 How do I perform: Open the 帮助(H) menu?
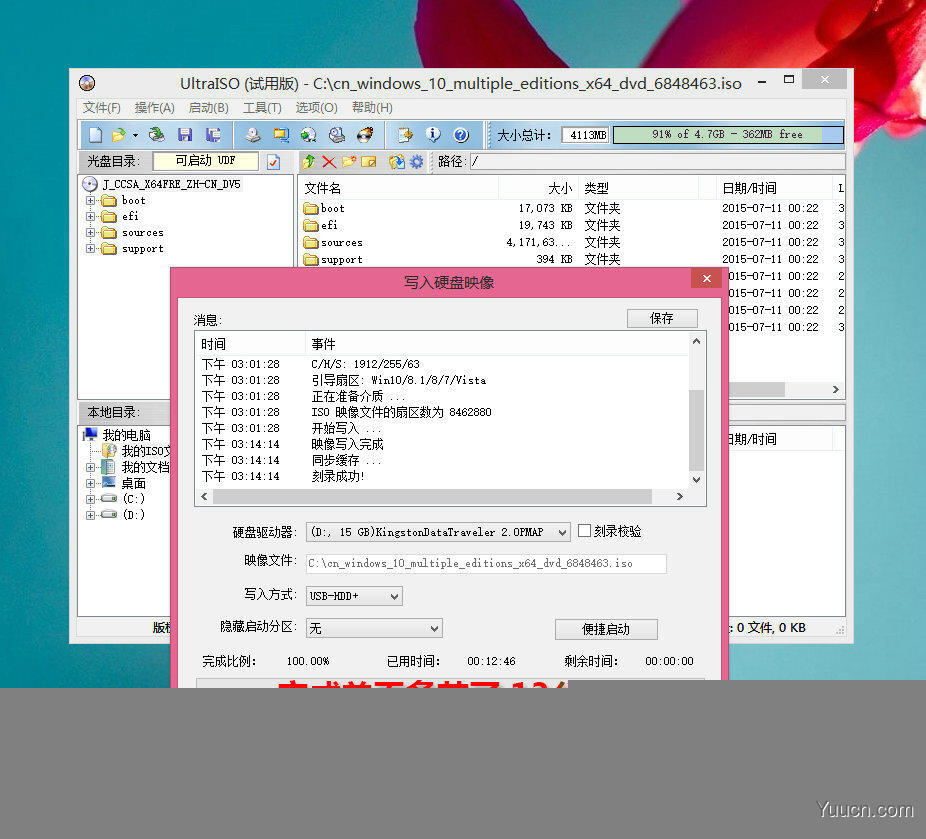point(372,107)
